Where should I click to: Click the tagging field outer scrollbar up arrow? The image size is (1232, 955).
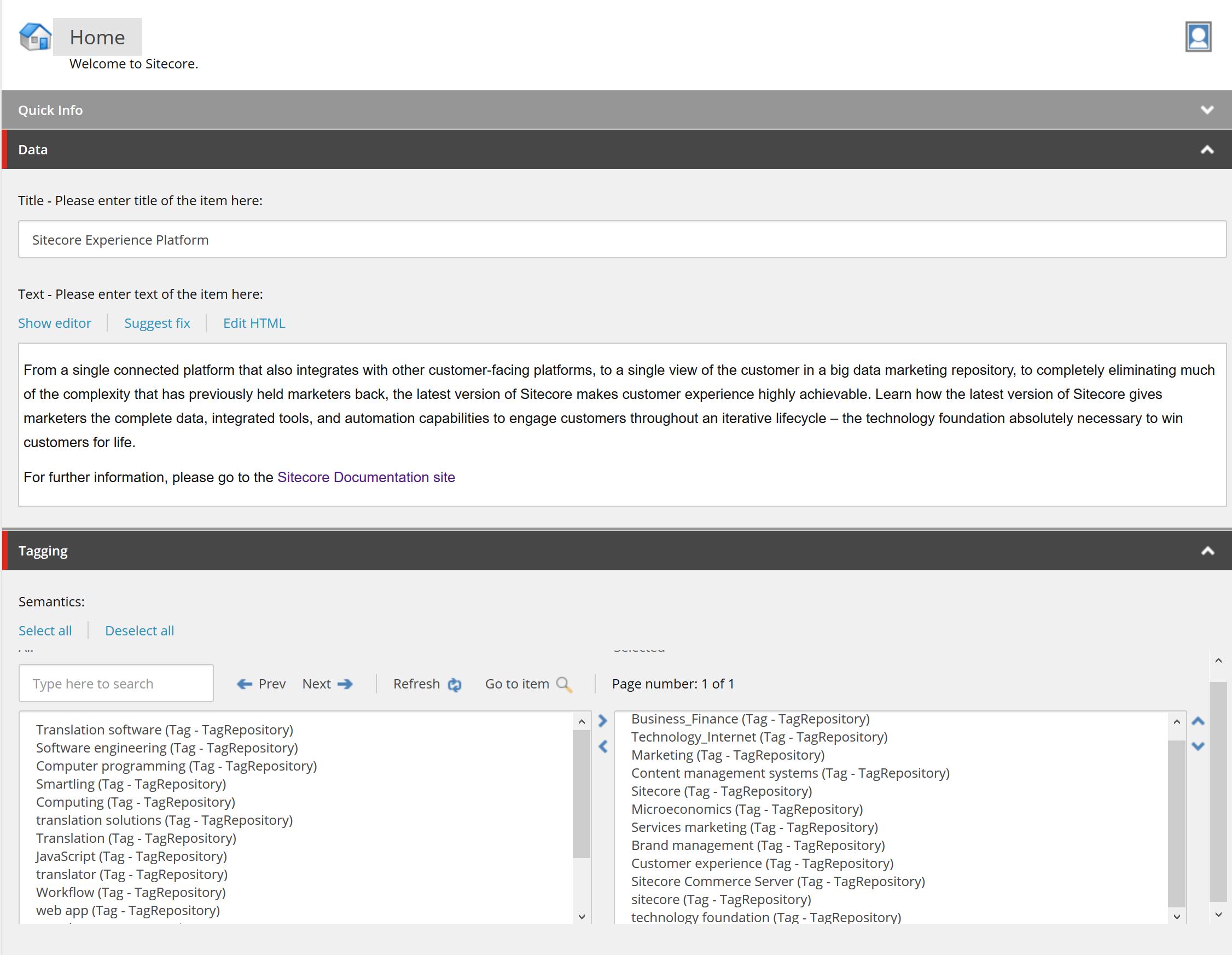(x=1218, y=661)
